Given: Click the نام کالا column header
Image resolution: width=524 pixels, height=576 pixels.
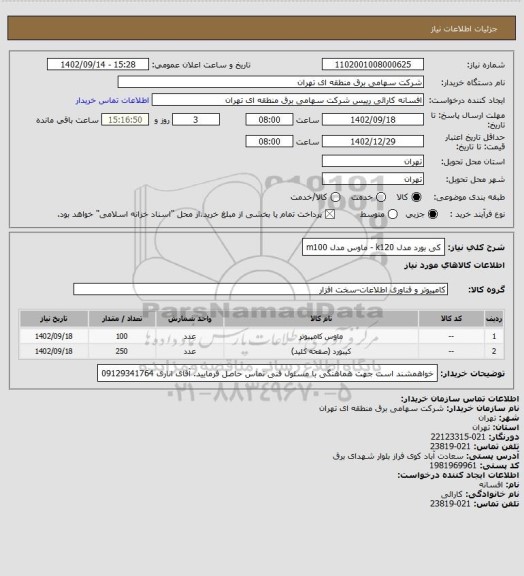Looking at the screenshot, I should (x=321, y=318).
